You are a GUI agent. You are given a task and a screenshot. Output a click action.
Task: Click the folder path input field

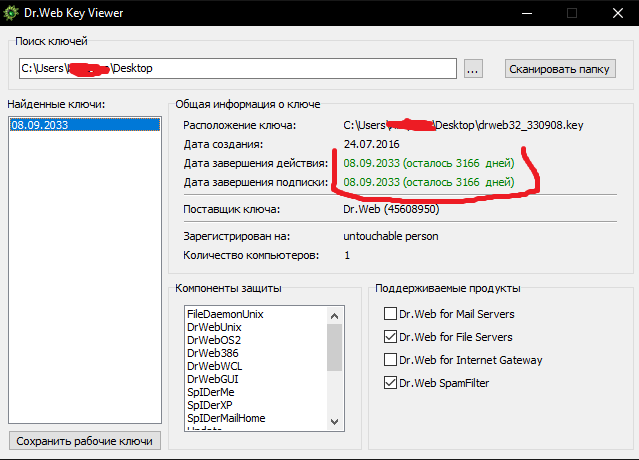(238, 68)
